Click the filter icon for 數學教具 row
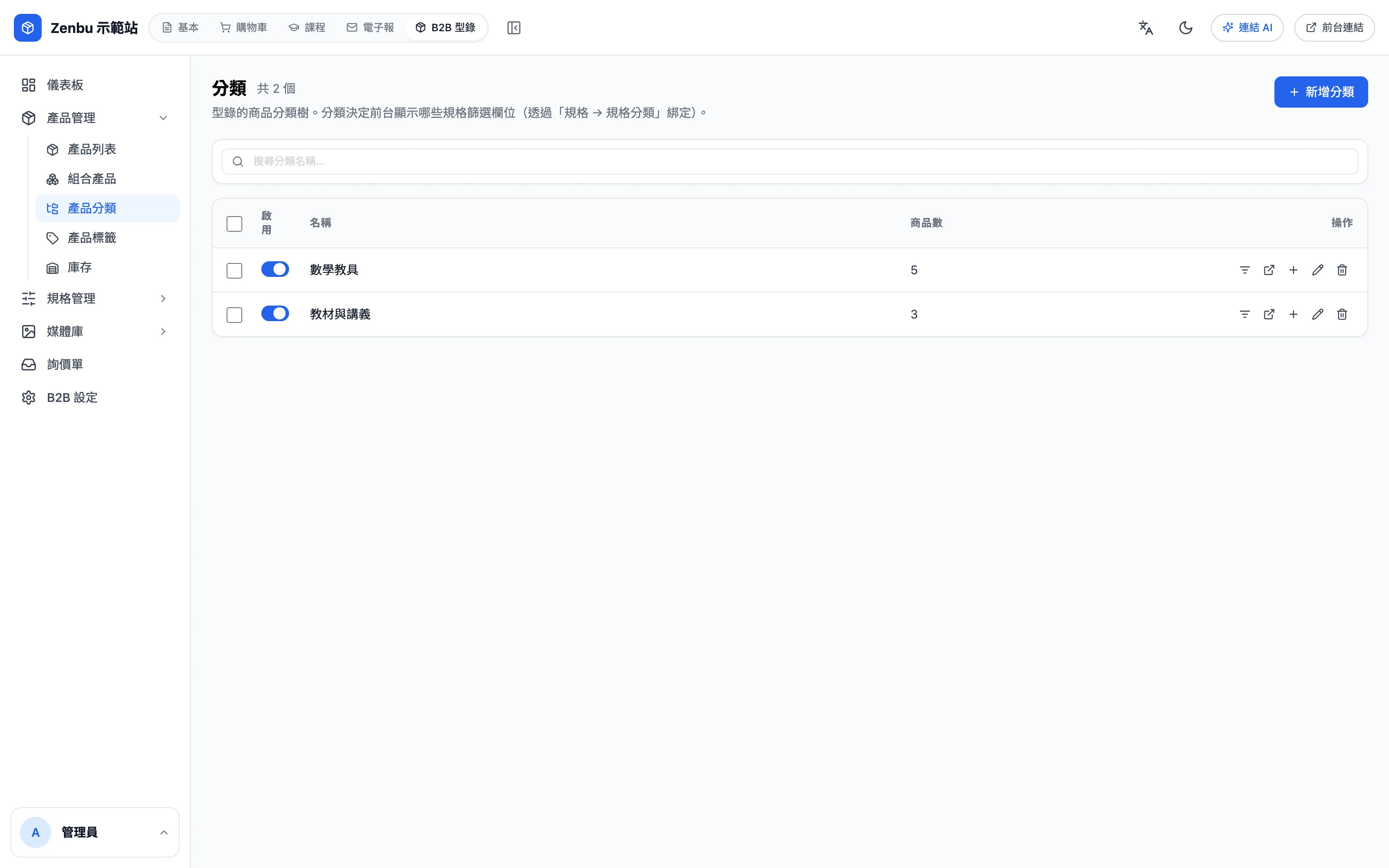Image resolution: width=1389 pixels, height=868 pixels. tap(1244, 270)
